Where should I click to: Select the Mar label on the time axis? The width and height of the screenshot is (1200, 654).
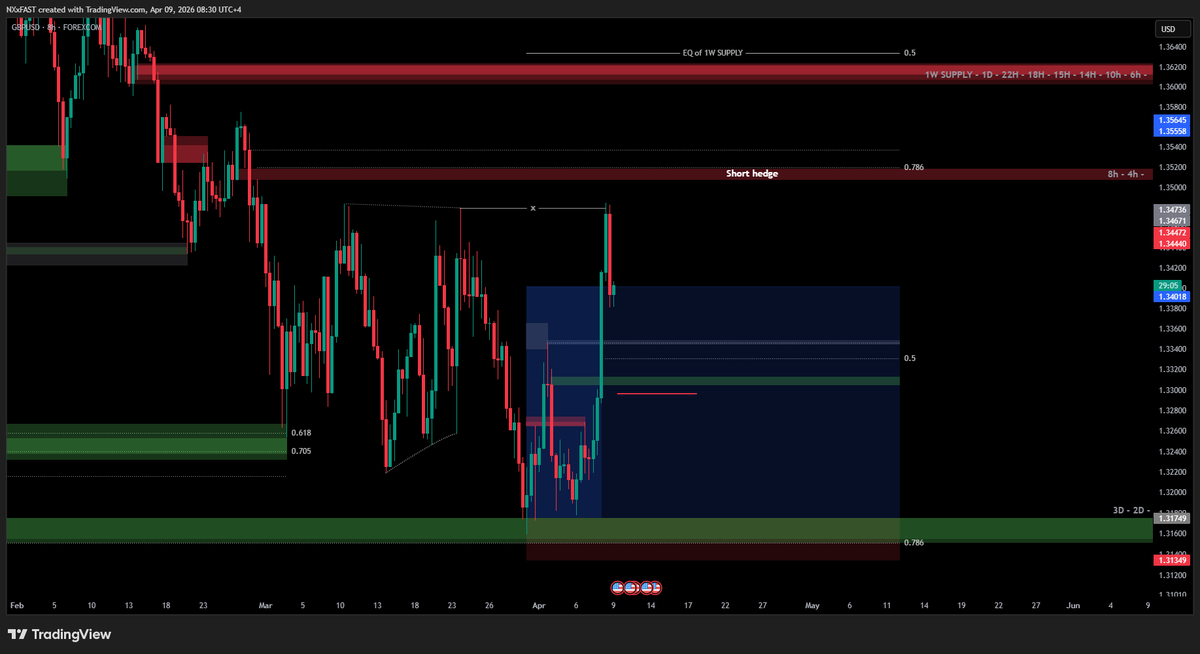point(265,606)
